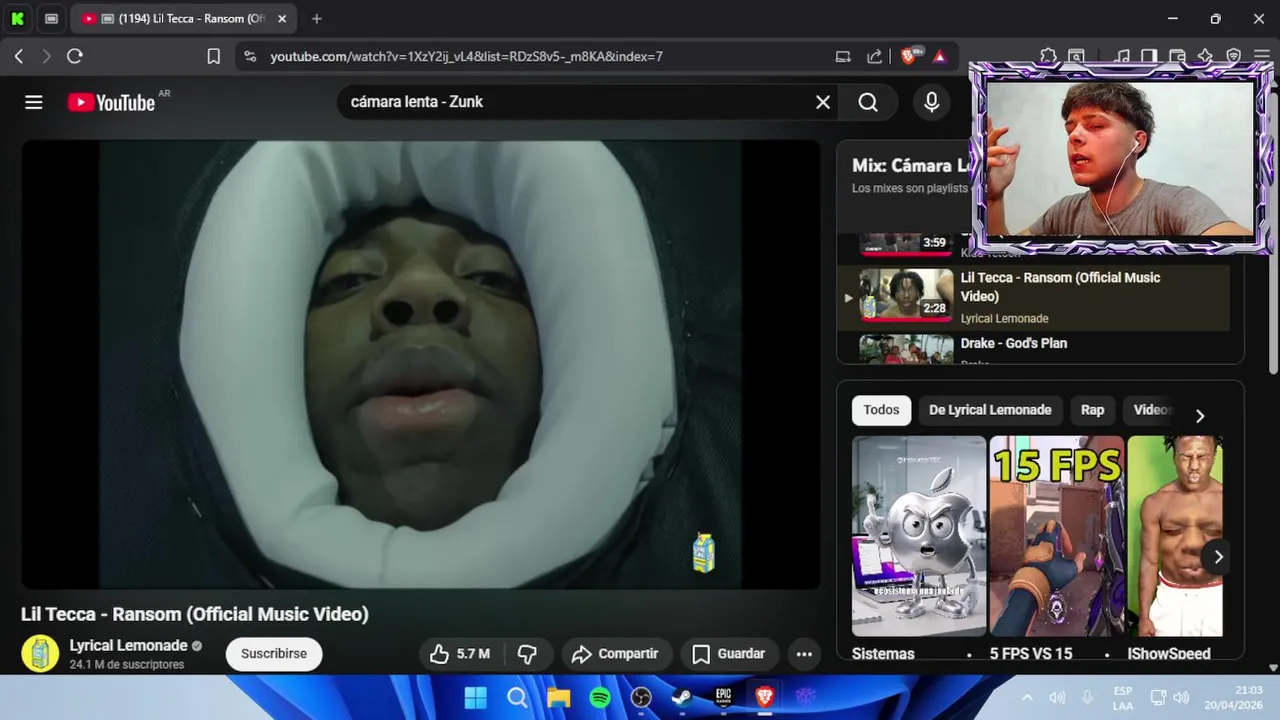Open the 2:28 Ransom playlist thumbnail

click(907, 296)
